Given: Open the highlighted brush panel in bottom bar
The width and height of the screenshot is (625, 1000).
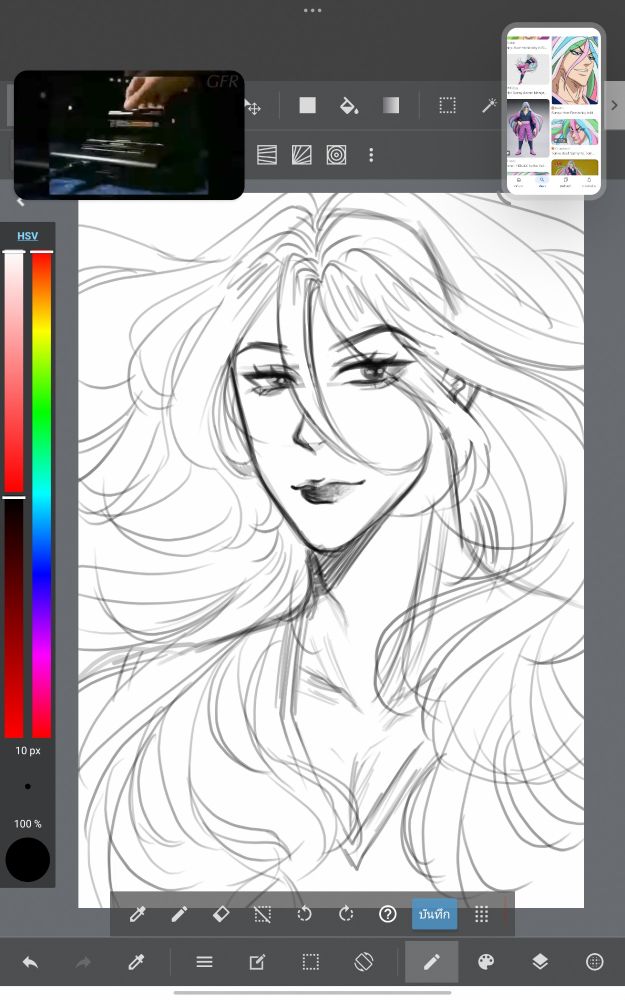Looking at the screenshot, I should coord(432,962).
